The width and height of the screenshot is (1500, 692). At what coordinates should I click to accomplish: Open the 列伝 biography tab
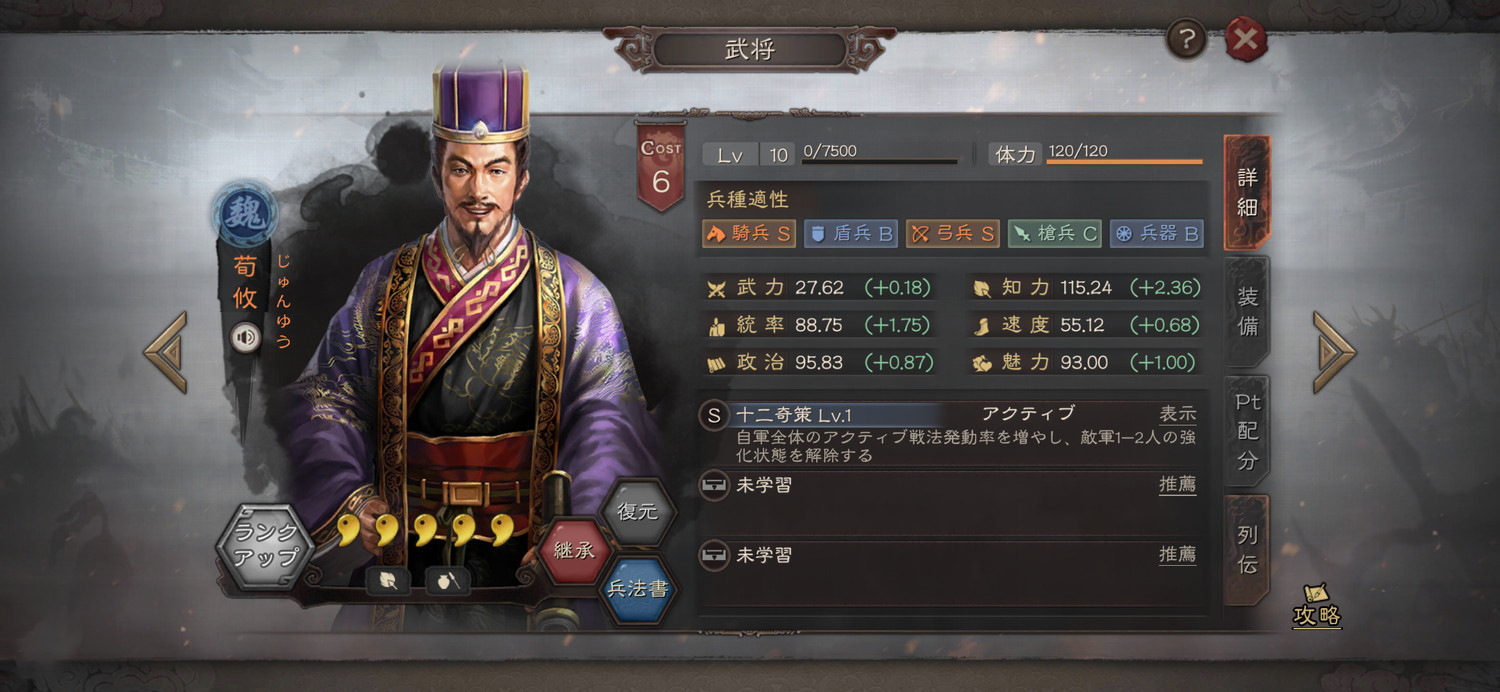point(1247,550)
